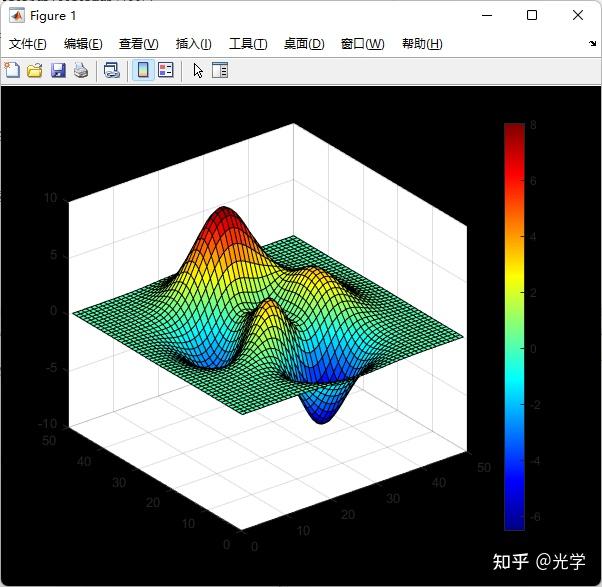Toggle the Insert Legend toolbar button
602x587 pixels.
[x=166, y=70]
